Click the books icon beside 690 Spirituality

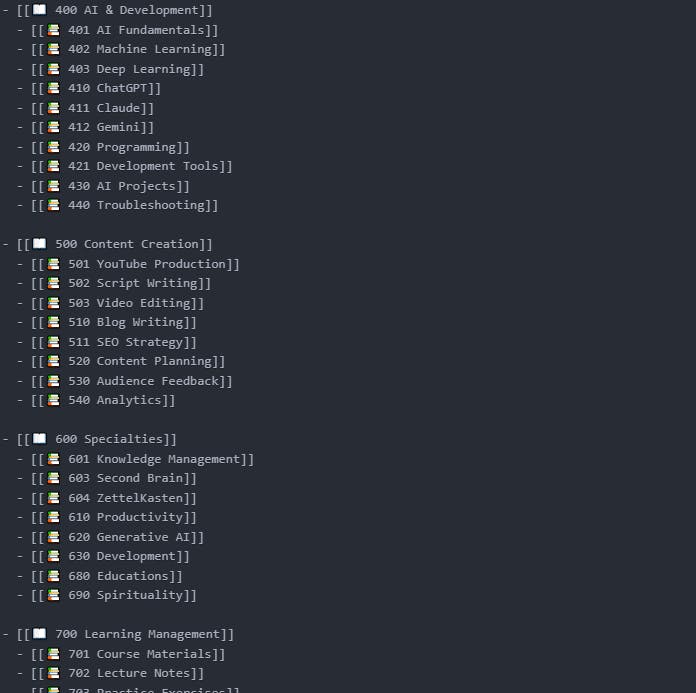[53, 595]
